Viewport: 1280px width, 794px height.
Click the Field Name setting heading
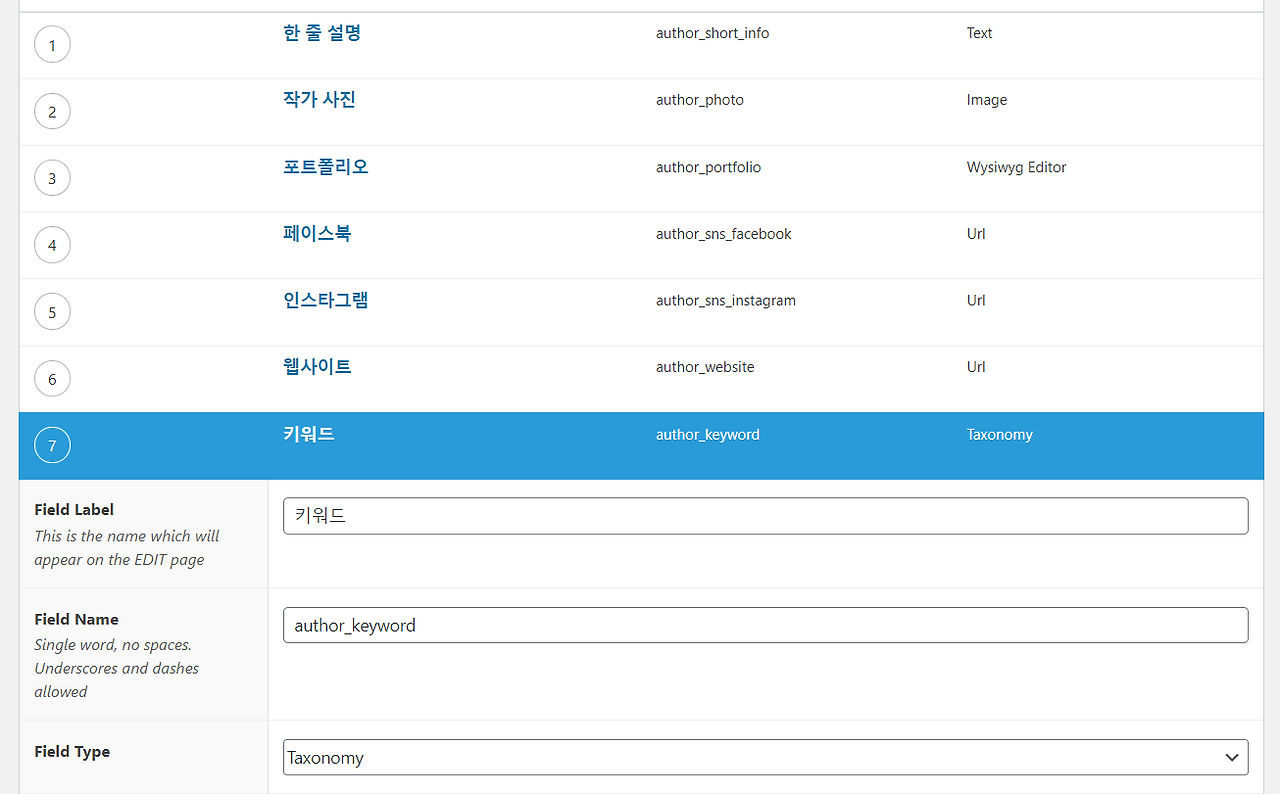tap(76, 620)
